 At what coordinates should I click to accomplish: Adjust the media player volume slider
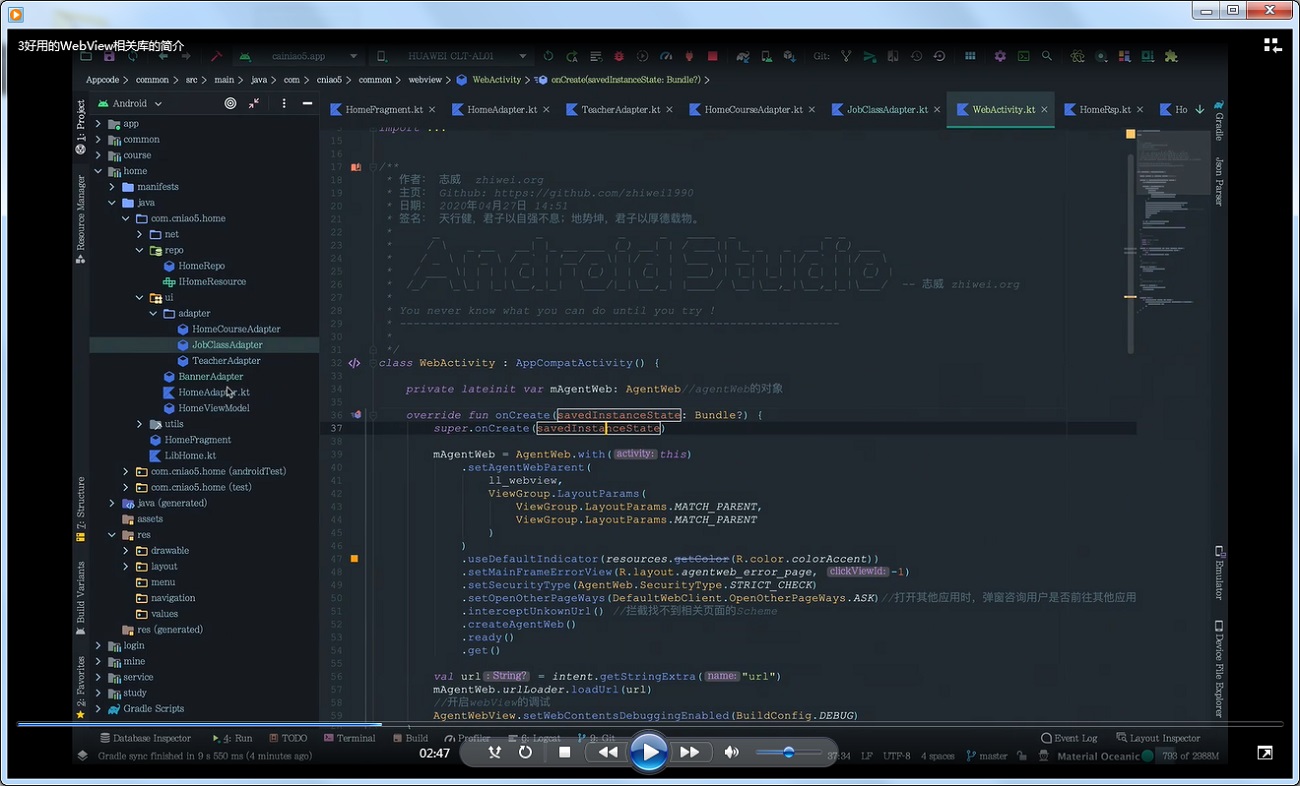pyautogui.click(x=788, y=752)
